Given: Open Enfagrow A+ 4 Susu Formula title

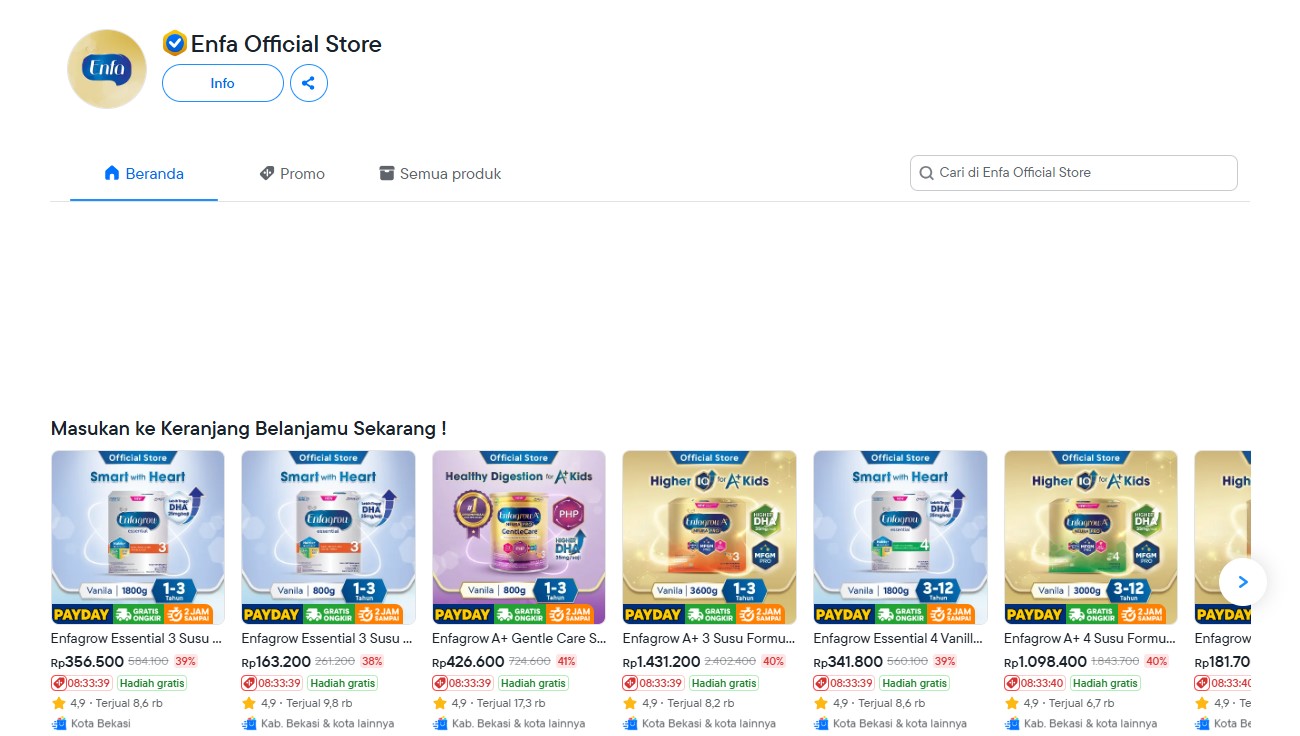Looking at the screenshot, I should (x=1091, y=638).
